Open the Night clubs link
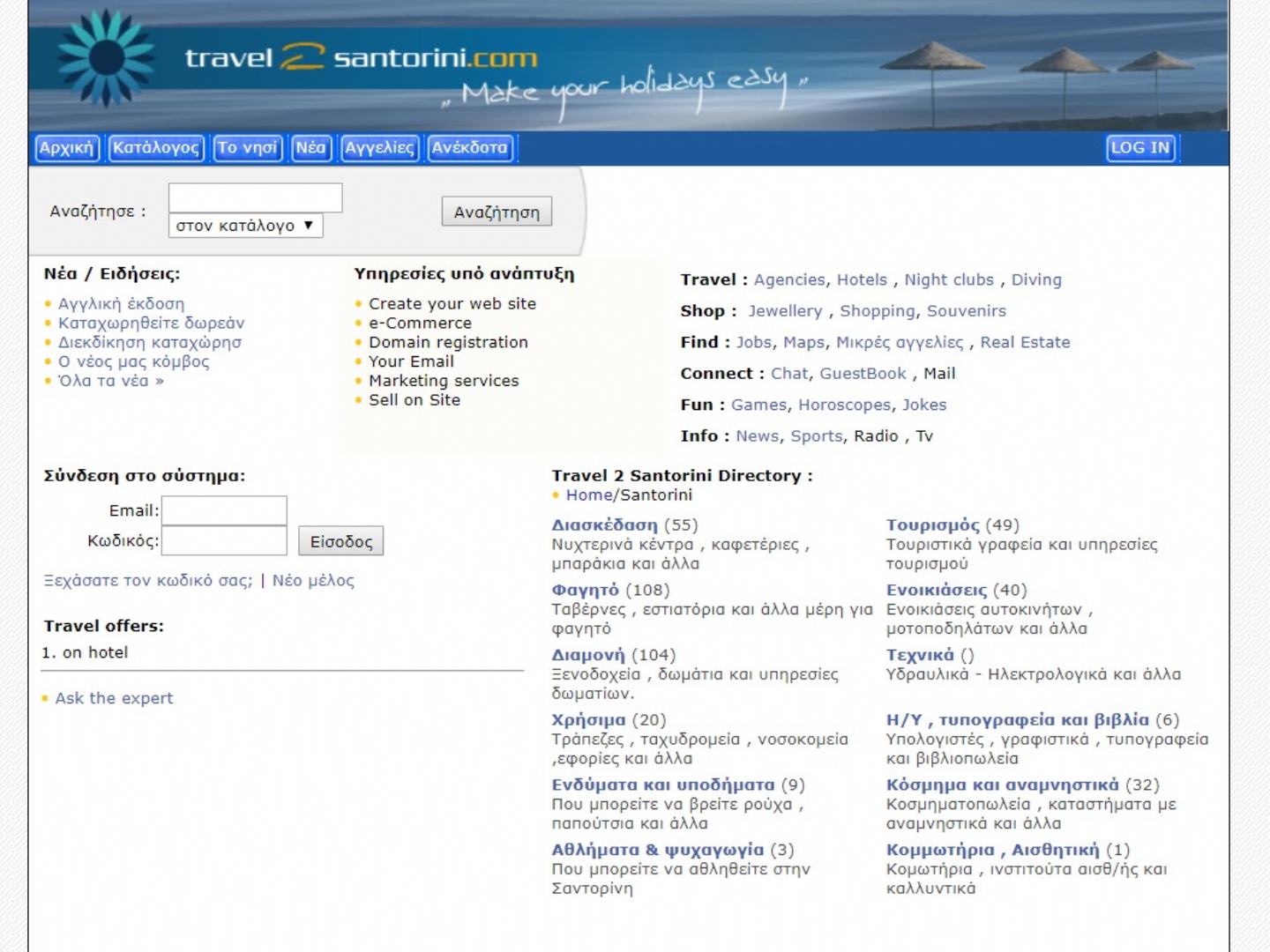Image resolution: width=1270 pixels, height=952 pixels. point(949,280)
